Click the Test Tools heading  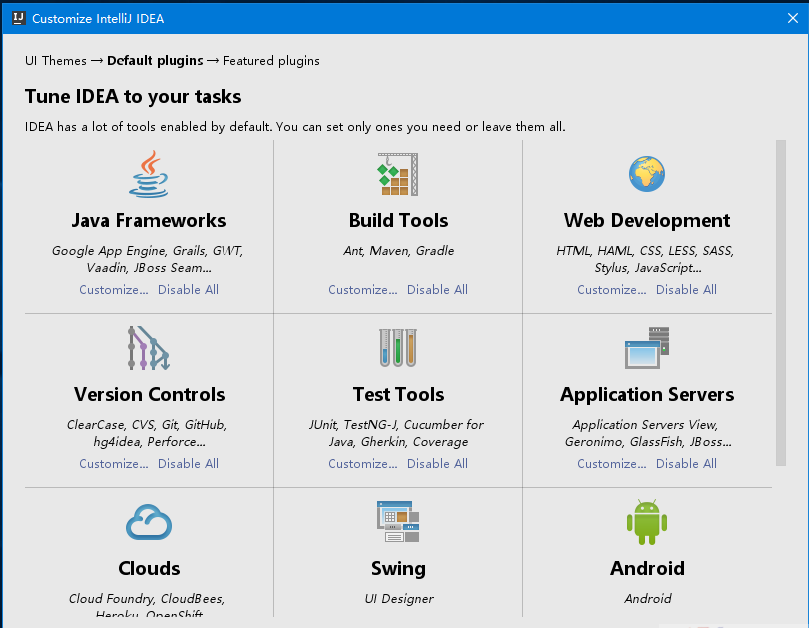(x=398, y=394)
